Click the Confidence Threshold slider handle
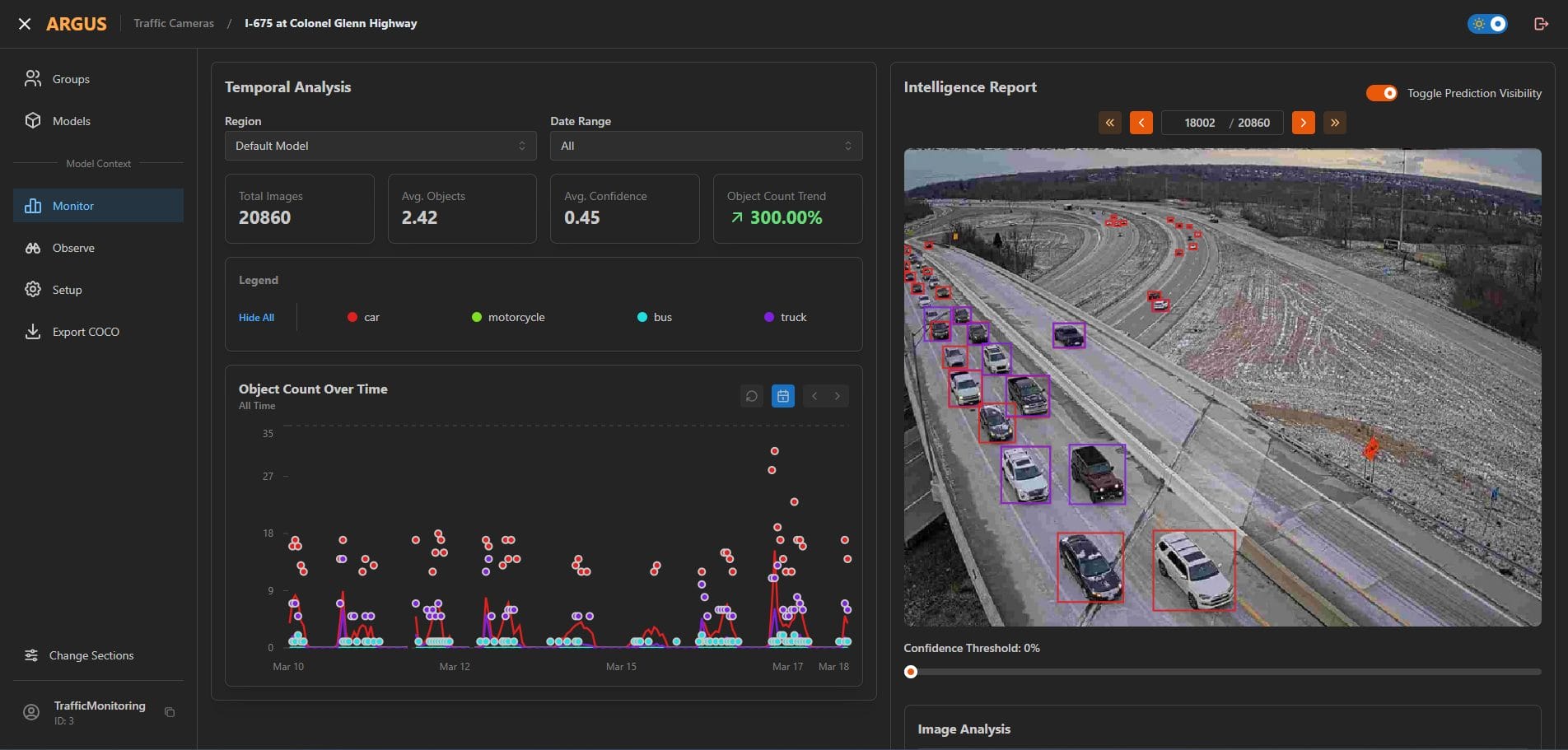The width and height of the screenshot is (1568, 750). tap(910, 672)
